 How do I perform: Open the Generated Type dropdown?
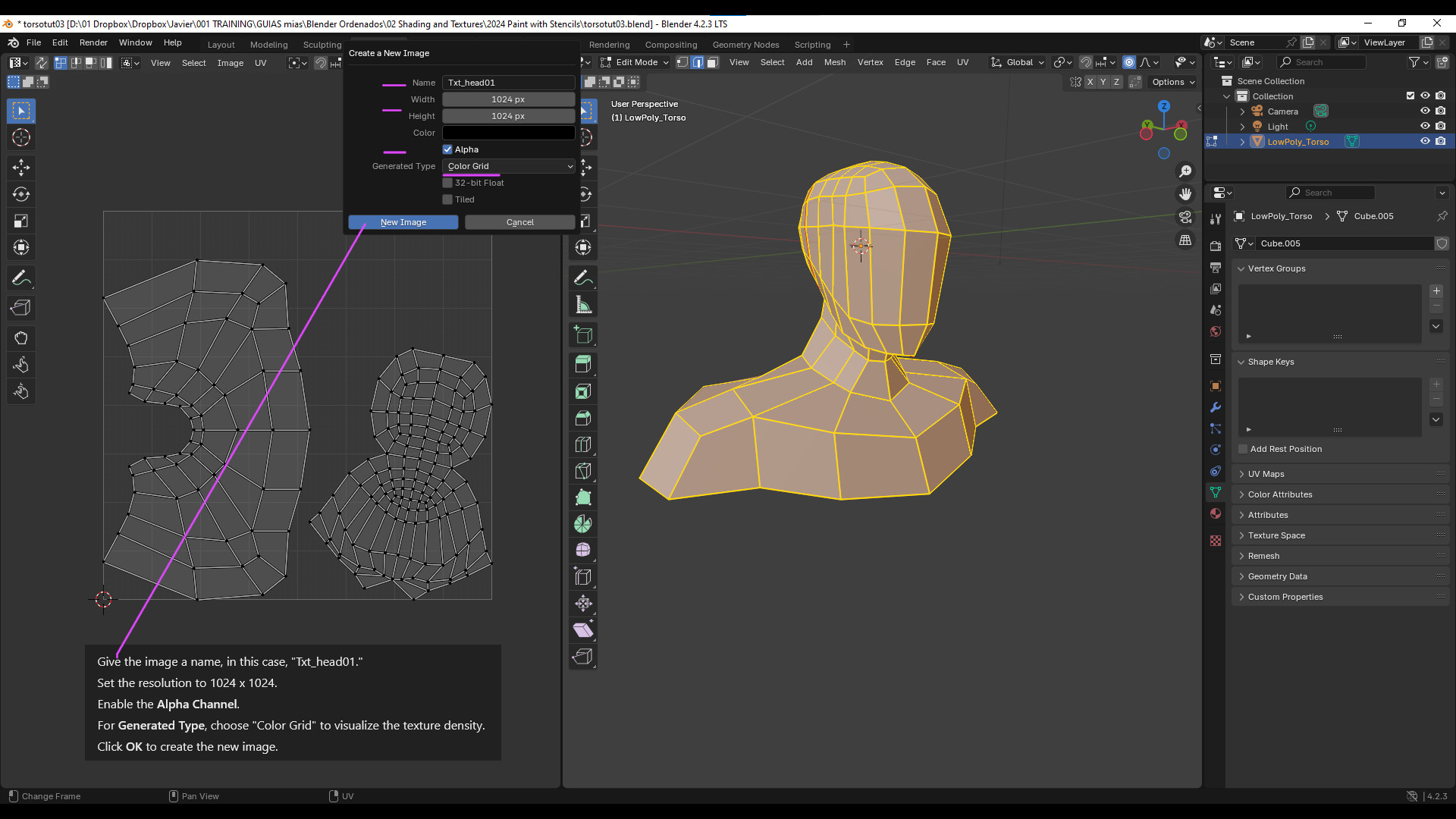tap(509, 166)
